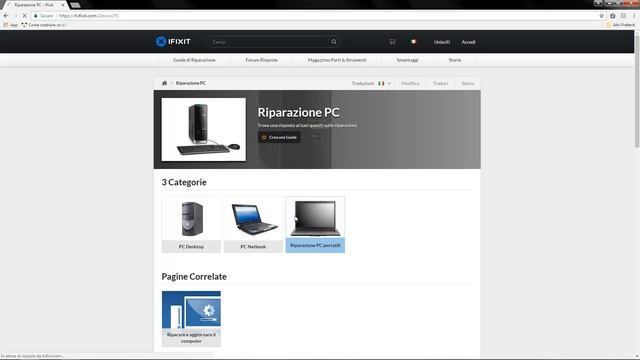Open 'Come costruire un' bookmark

coord(43,25)
